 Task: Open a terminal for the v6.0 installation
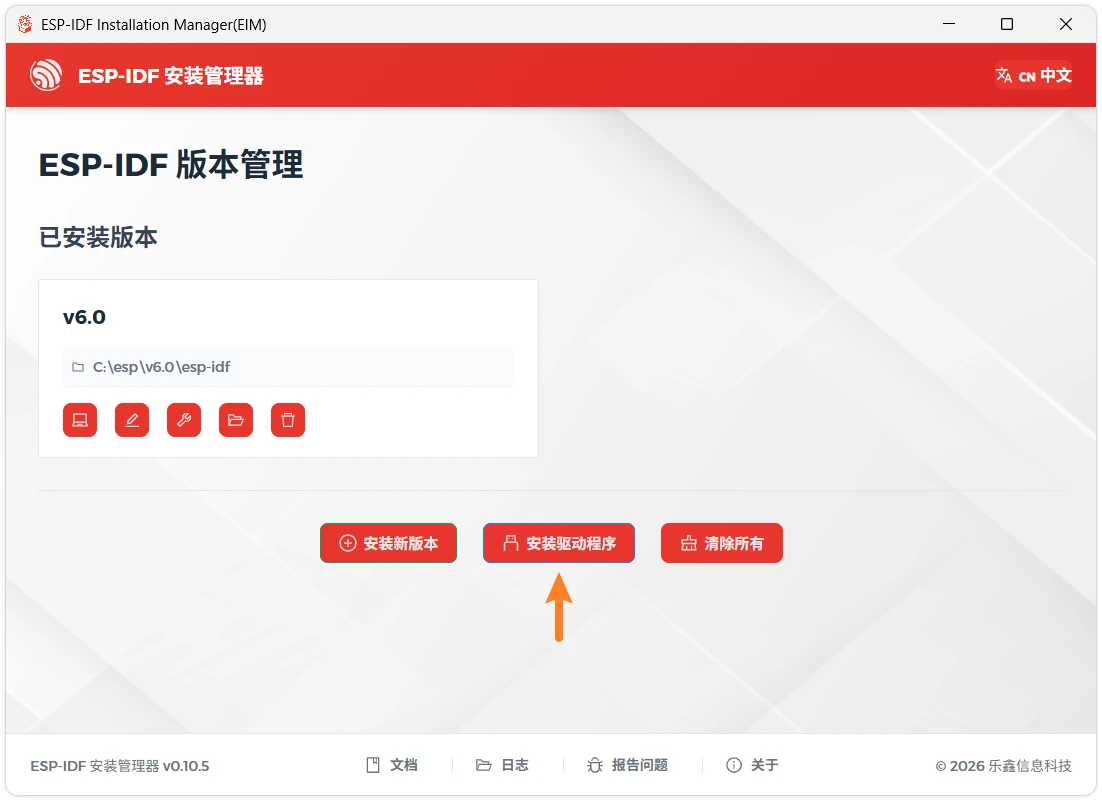coord(80,420)
